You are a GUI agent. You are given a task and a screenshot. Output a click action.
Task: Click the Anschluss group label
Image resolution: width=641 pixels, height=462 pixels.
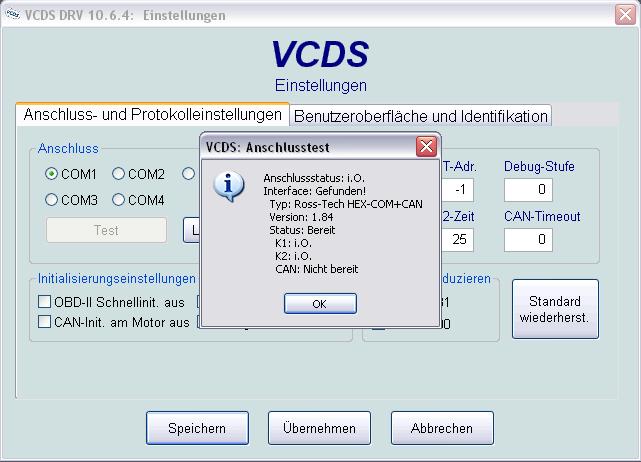[x=68, y=148]
